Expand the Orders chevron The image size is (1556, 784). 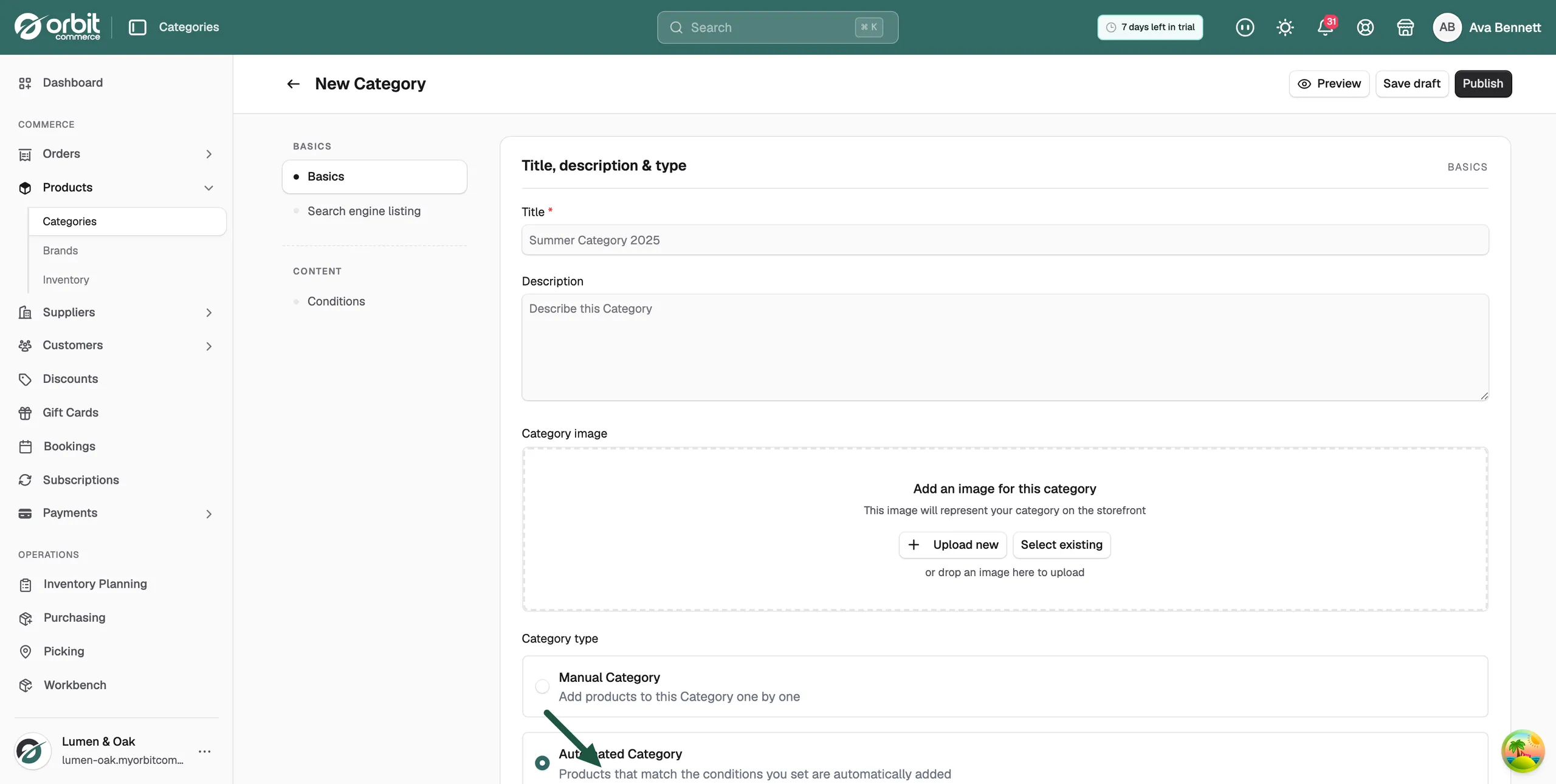click(208, 154)
